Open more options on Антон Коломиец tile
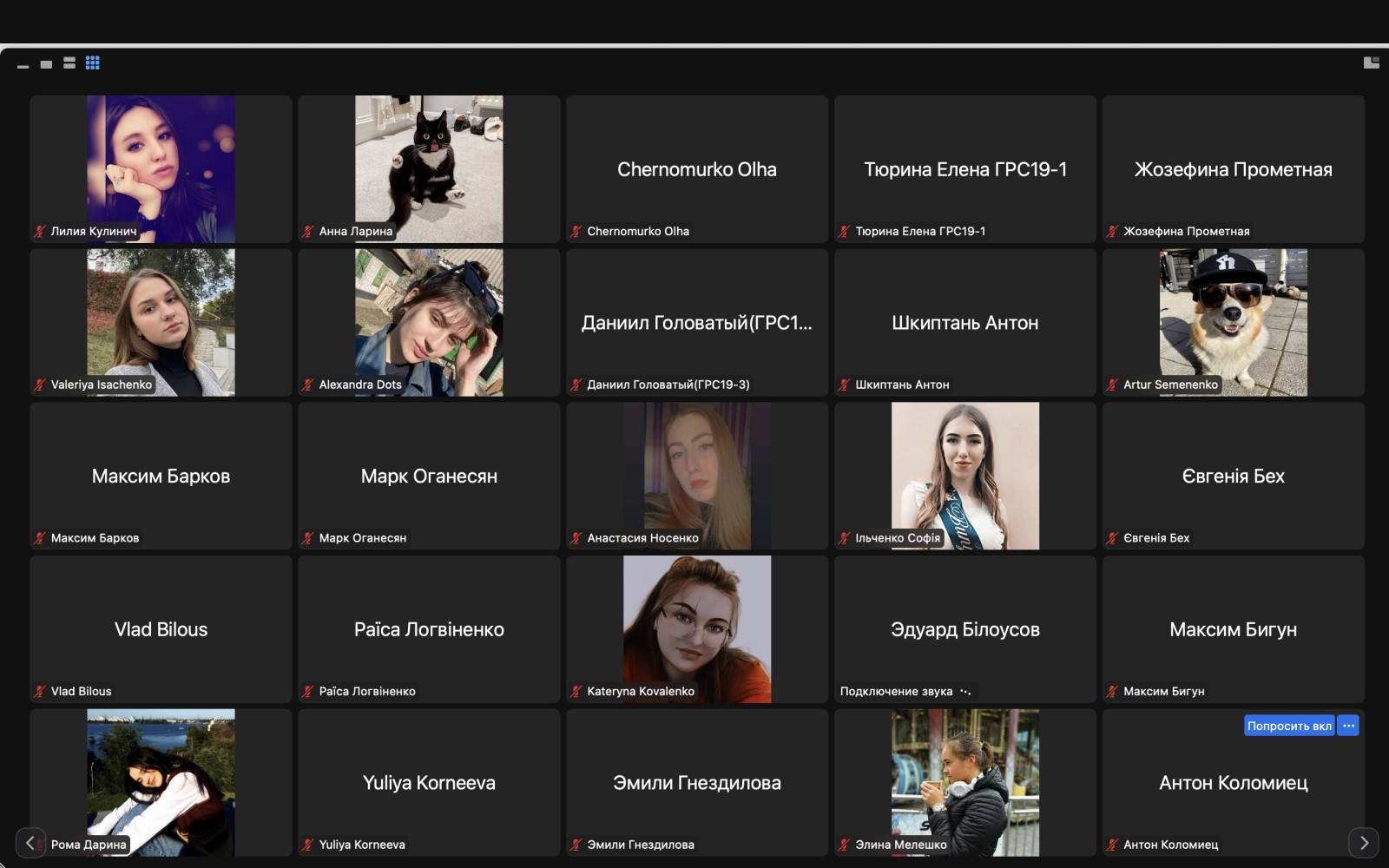The image size is (1389, 868). click(x=1348, y=726)
